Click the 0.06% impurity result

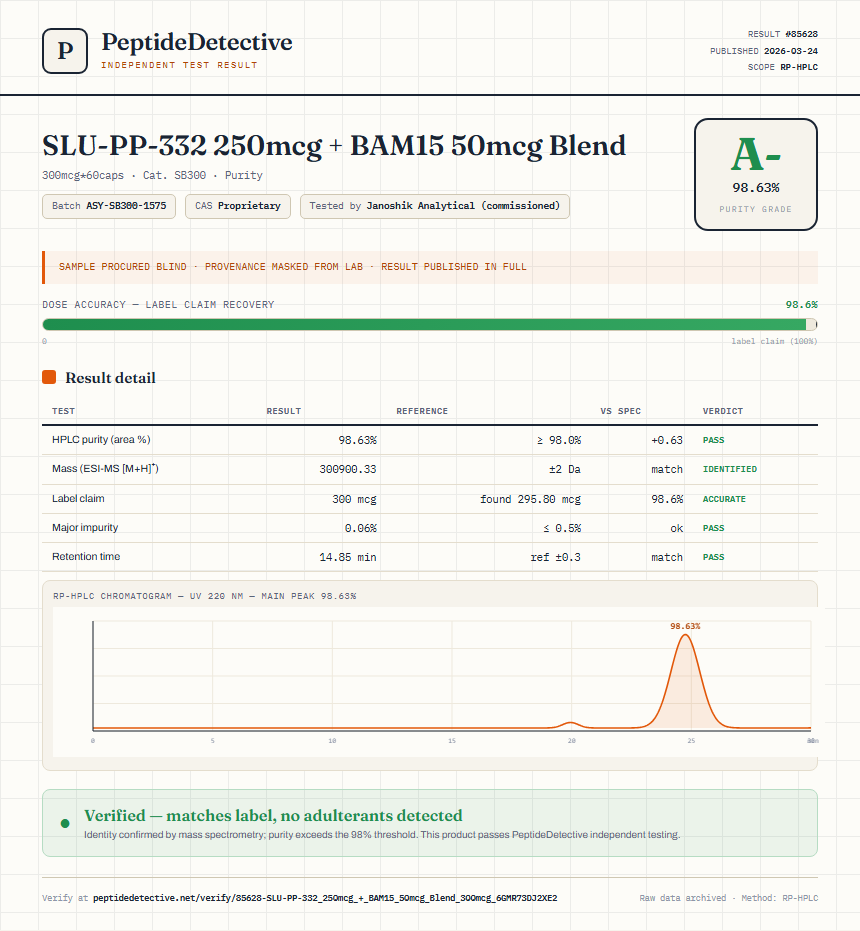[x=361, y=528]
